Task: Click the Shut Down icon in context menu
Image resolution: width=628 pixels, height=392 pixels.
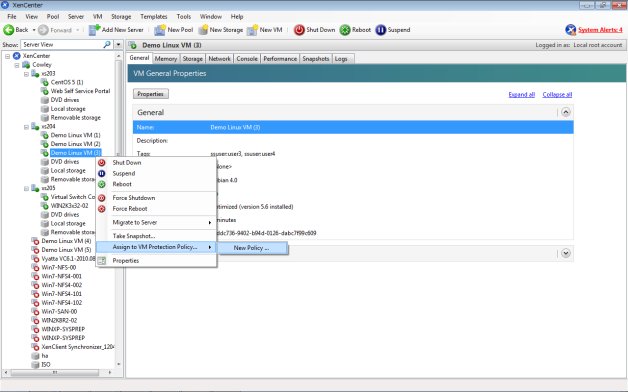Action: click(102, 163)
